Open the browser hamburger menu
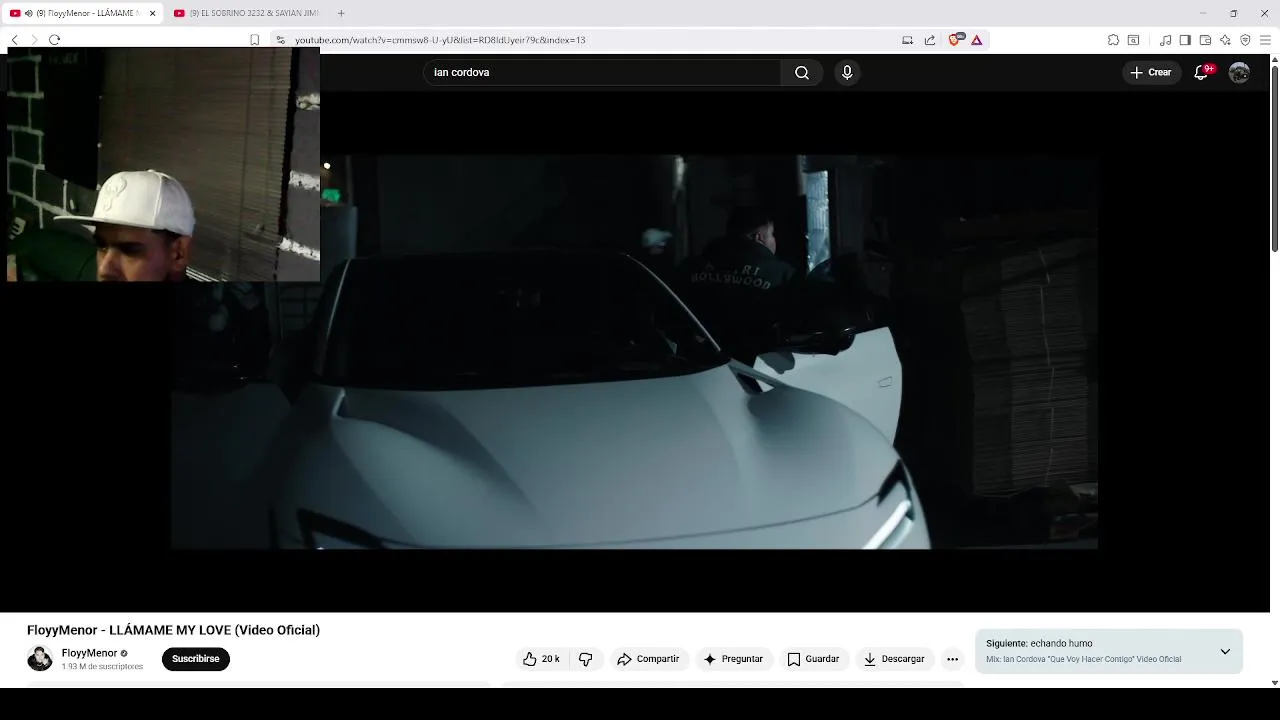 (x=1265, y=40)
